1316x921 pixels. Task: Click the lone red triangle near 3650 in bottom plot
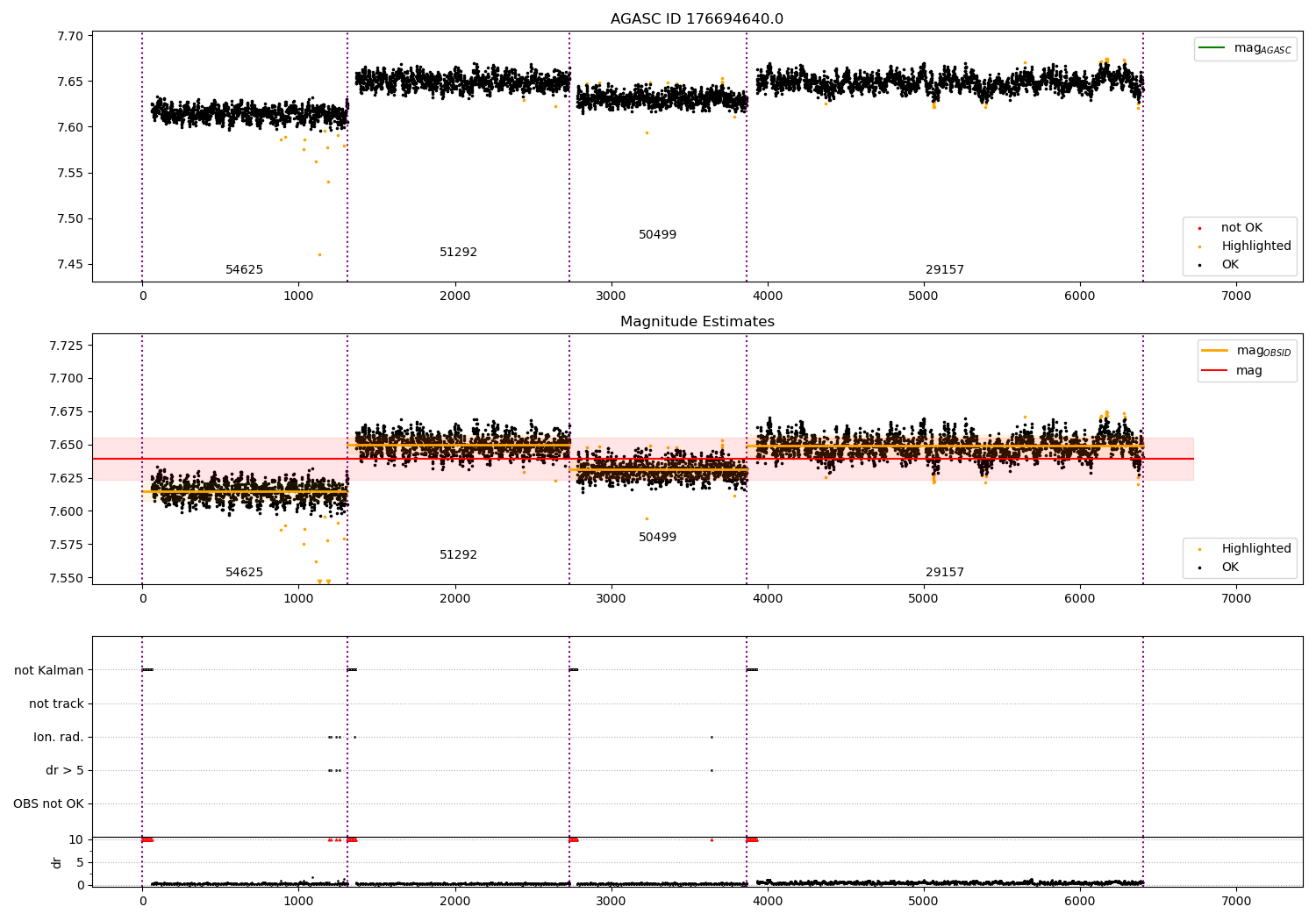click(x=712, y=839)
